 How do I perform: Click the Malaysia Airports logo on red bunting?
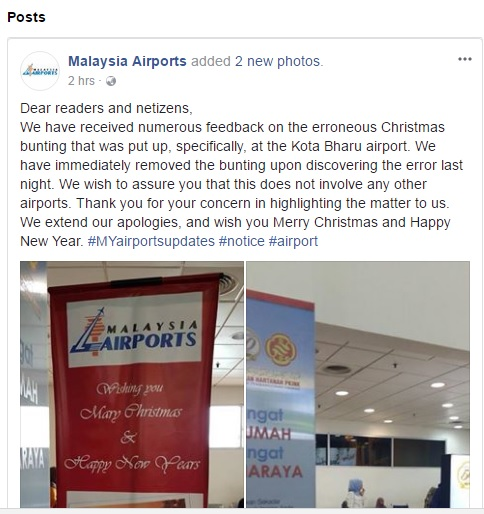pos(134,331)
